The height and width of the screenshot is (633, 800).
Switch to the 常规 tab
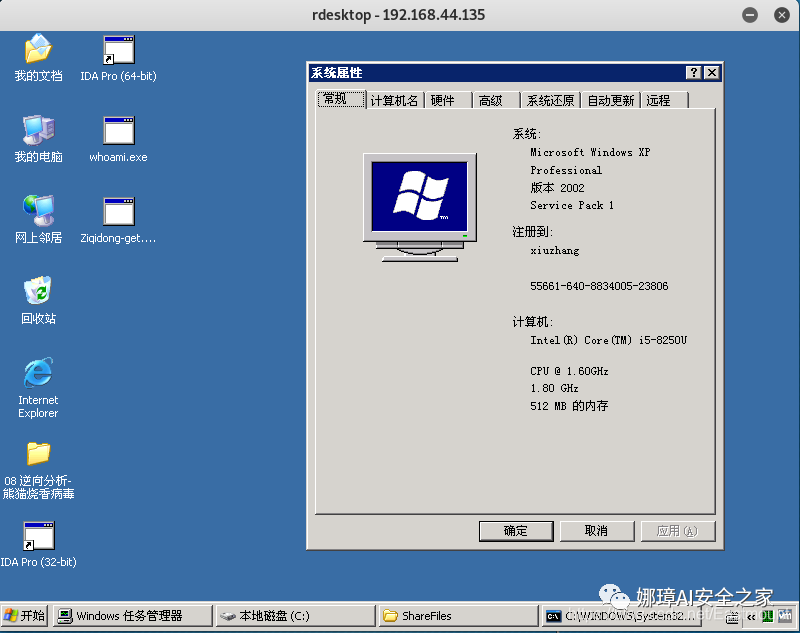[341, 99]
